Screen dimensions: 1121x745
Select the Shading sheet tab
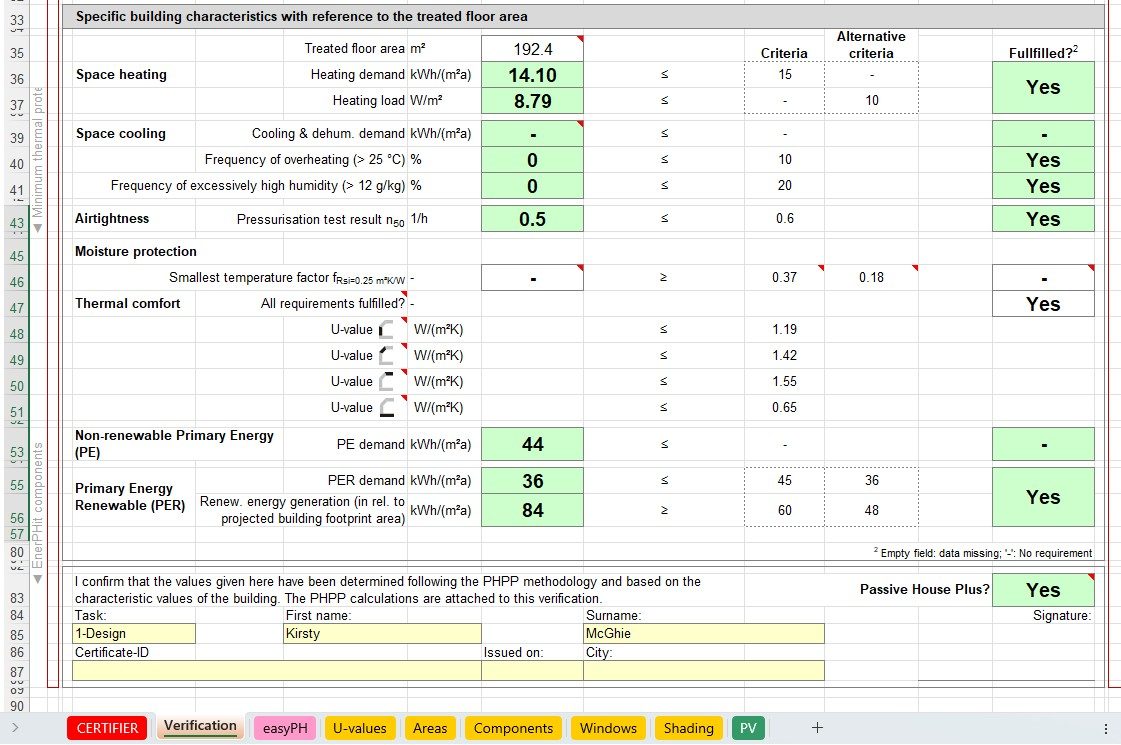(688, 728)
